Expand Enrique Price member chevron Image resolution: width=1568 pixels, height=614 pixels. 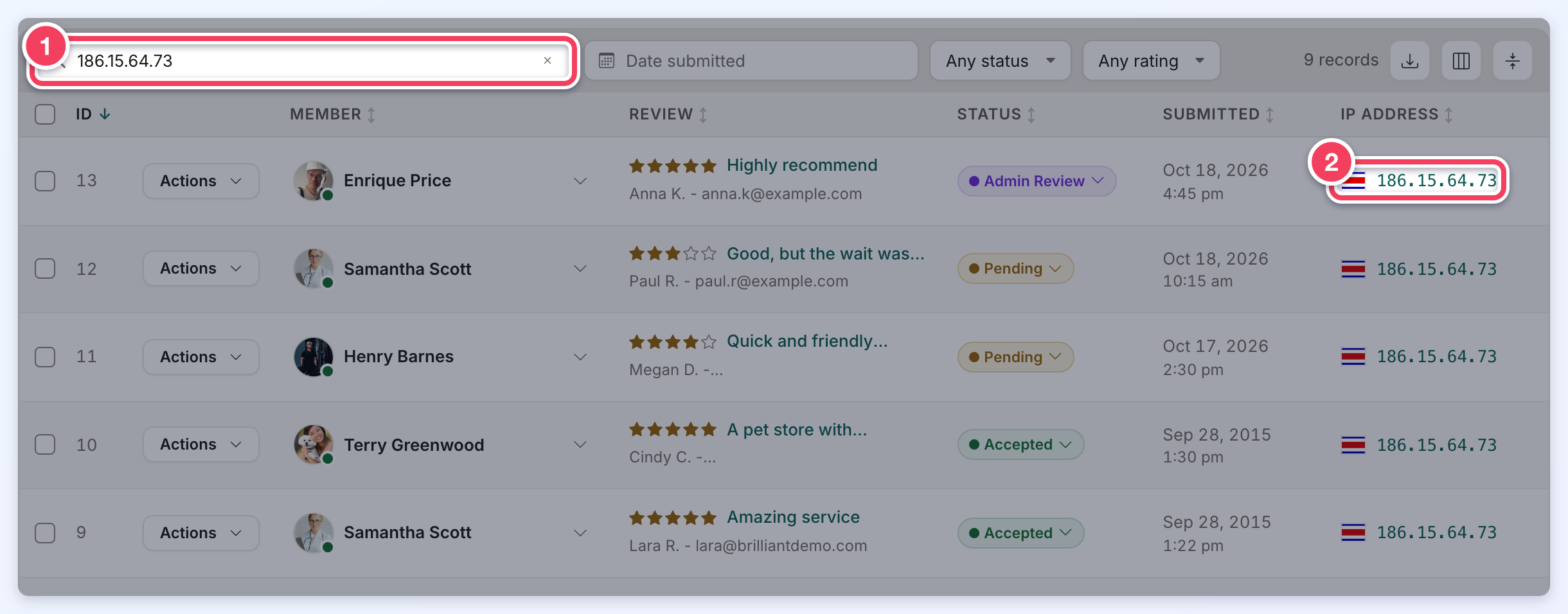(x=580, y=181)
